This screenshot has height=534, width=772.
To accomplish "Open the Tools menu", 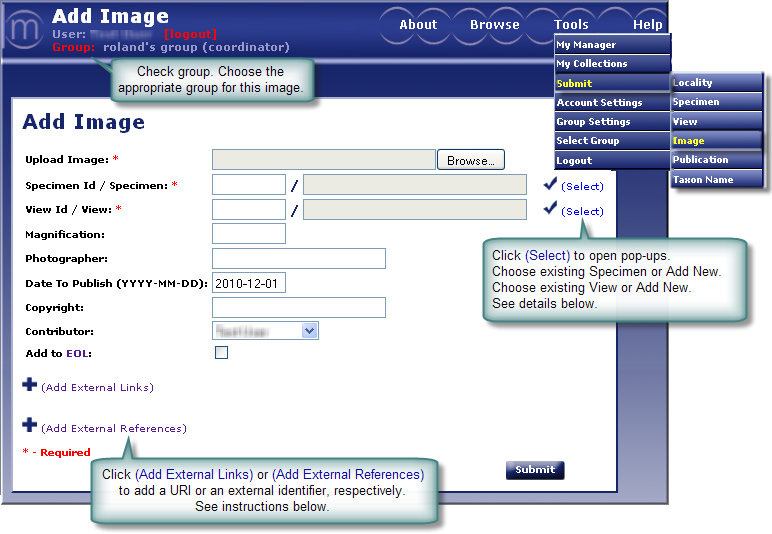I will tap(571, 25).
